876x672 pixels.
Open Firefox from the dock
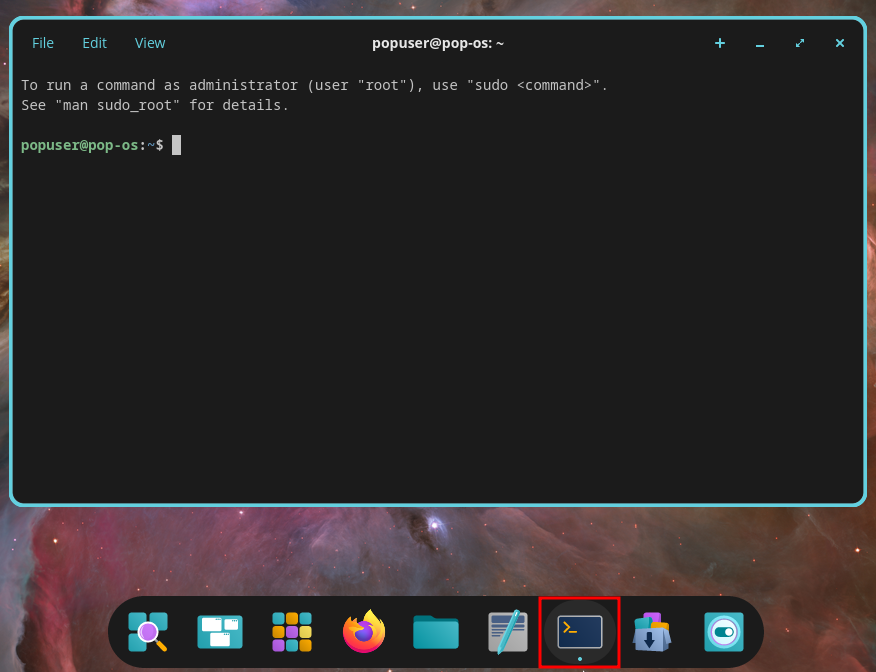[x=363, y=632]
